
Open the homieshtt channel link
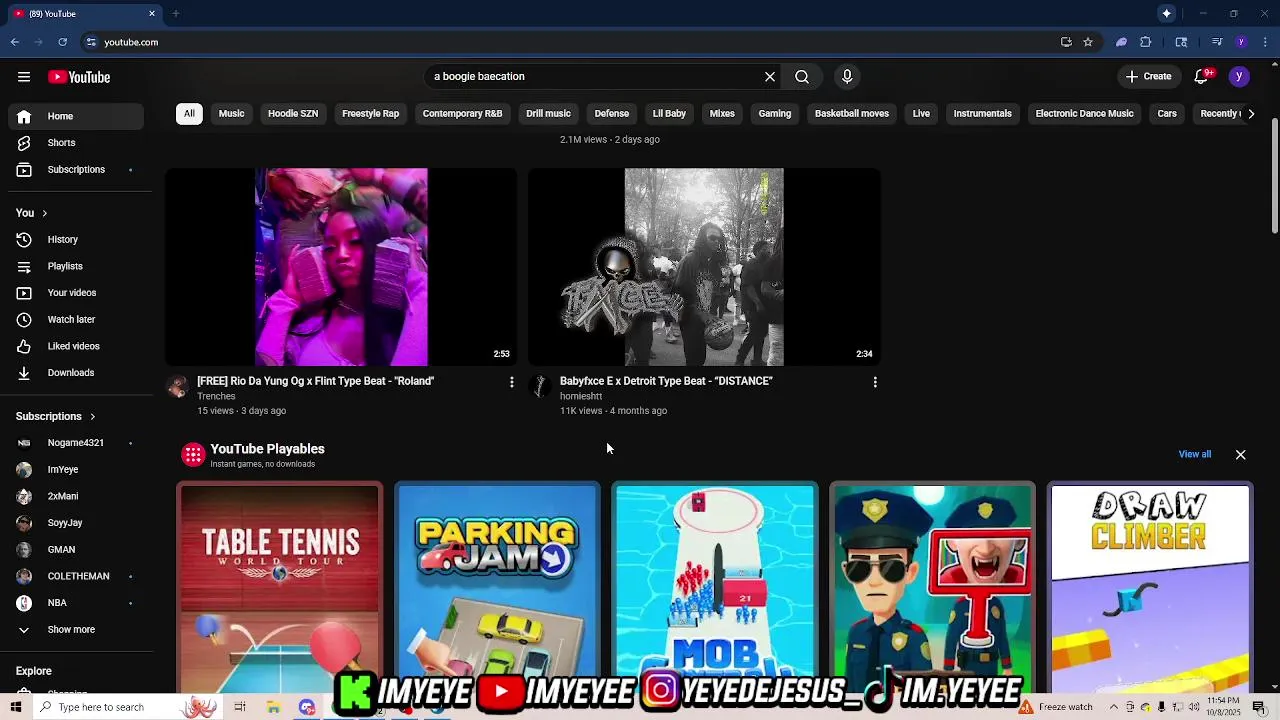[x=581, y=396]
